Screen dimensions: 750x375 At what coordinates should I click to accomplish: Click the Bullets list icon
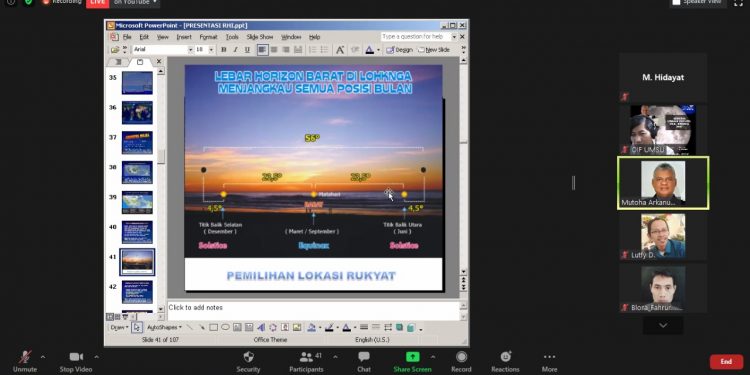tap(324, 50)
